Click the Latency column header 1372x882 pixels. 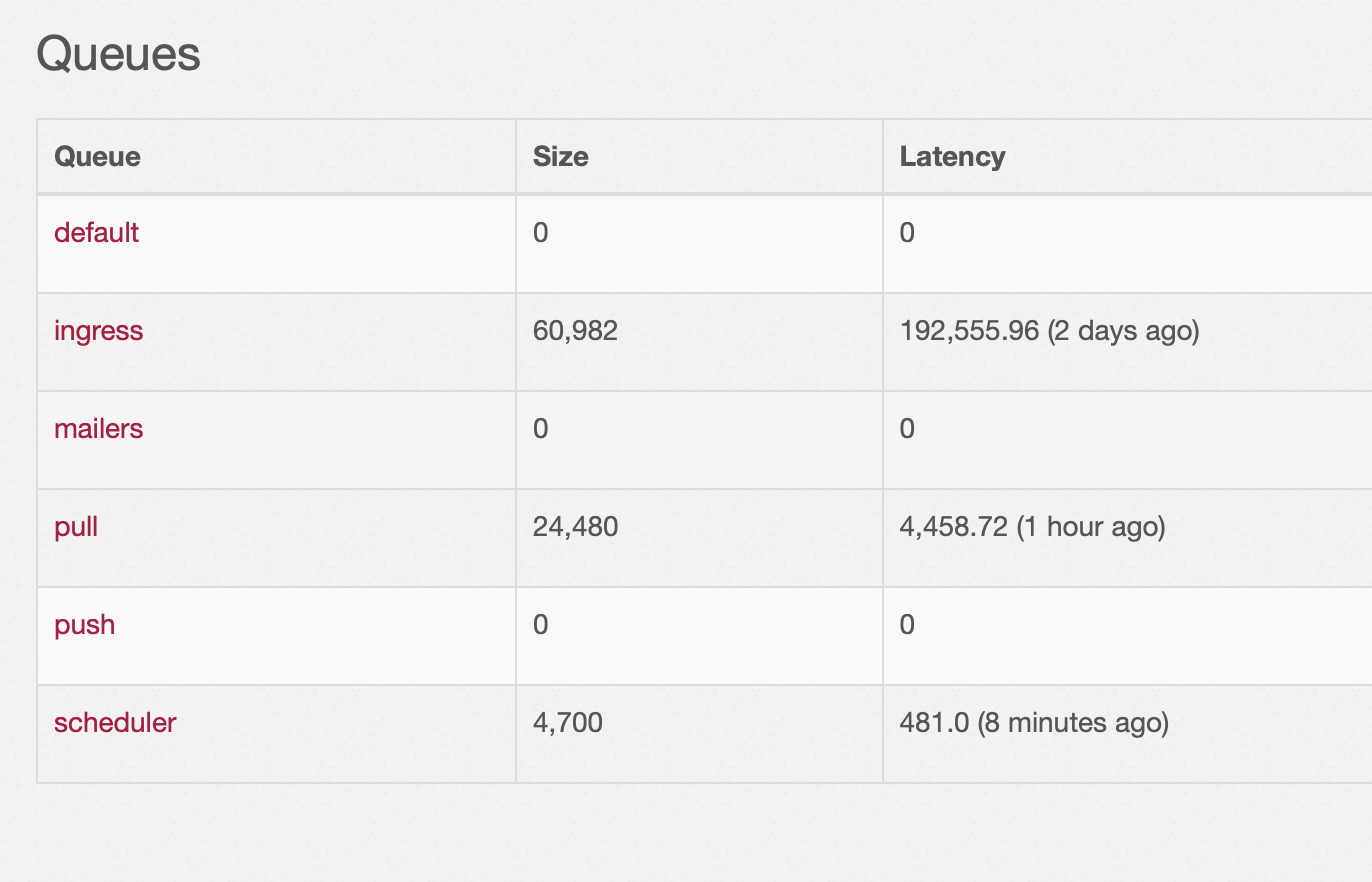tap(952, 157)
